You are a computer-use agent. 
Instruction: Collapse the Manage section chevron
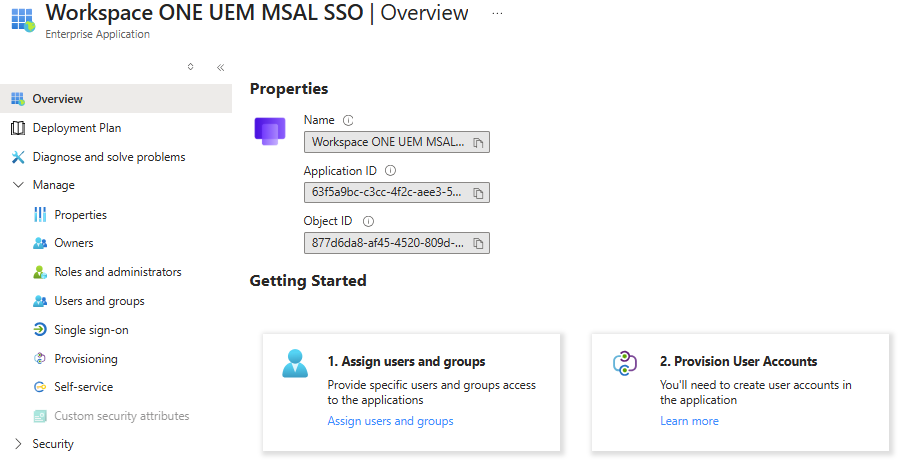click(18, 185)
